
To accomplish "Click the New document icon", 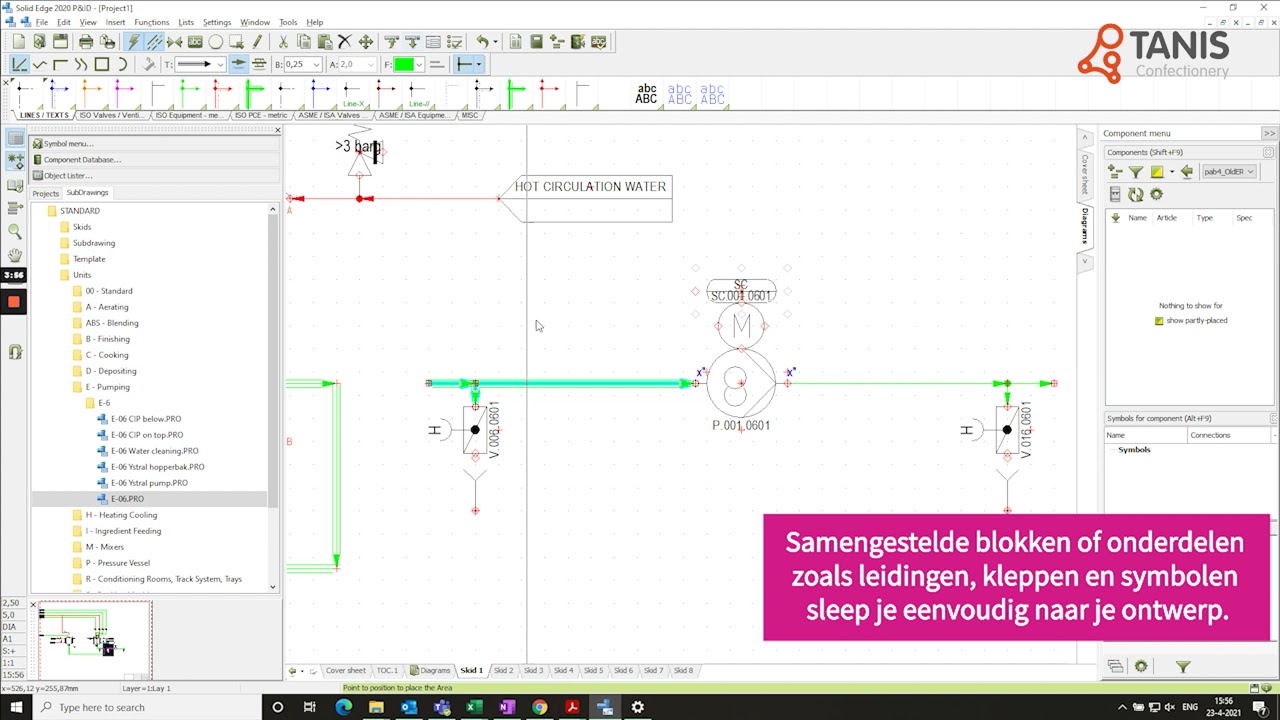I will pyautogui.click(x=18, y=41).
